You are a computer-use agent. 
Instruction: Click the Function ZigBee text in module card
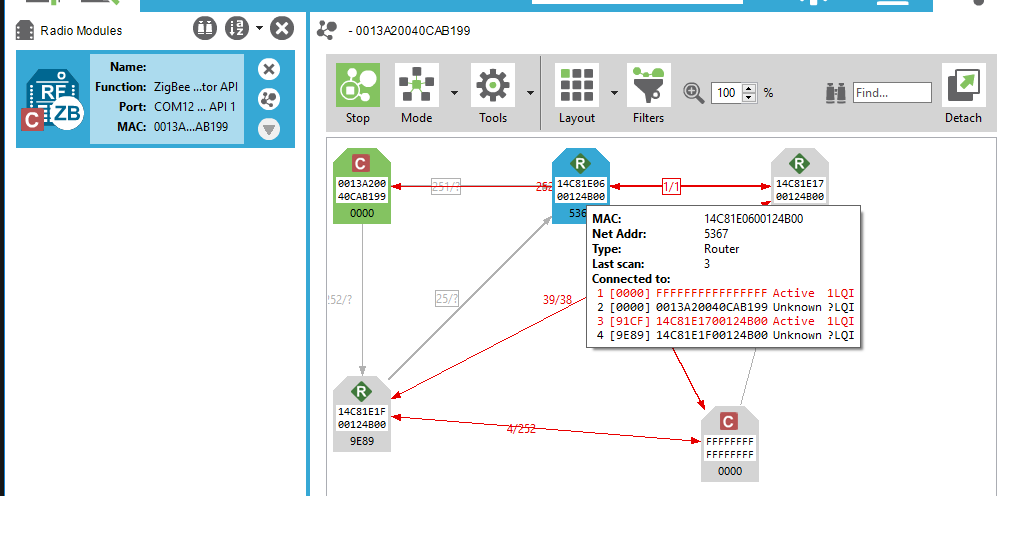(x=196, y=87)
